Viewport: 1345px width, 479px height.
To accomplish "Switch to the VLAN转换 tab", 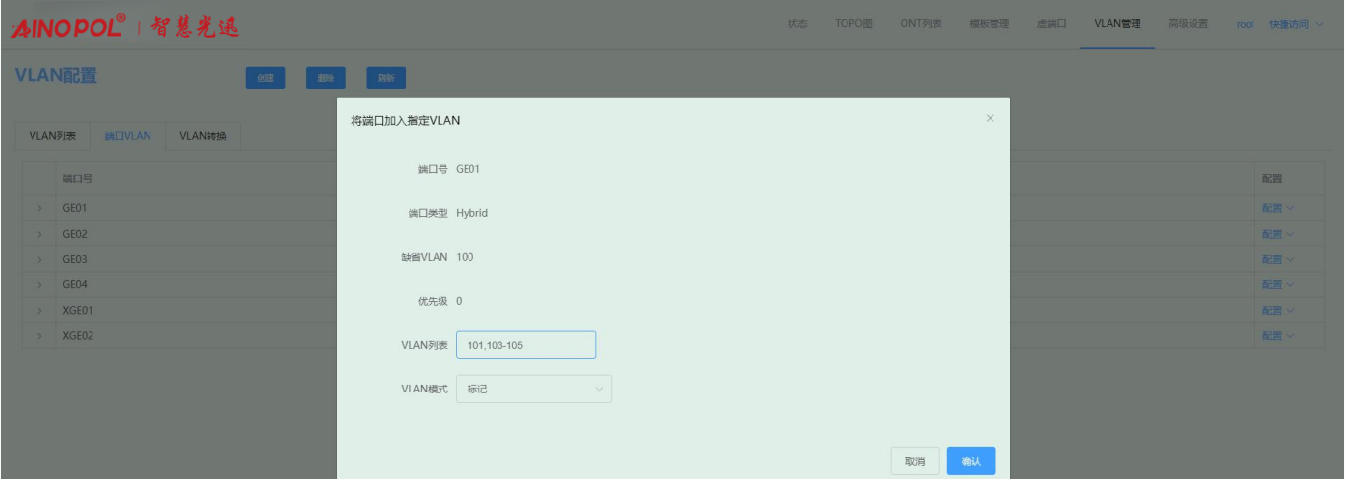I will coord(203,137).
